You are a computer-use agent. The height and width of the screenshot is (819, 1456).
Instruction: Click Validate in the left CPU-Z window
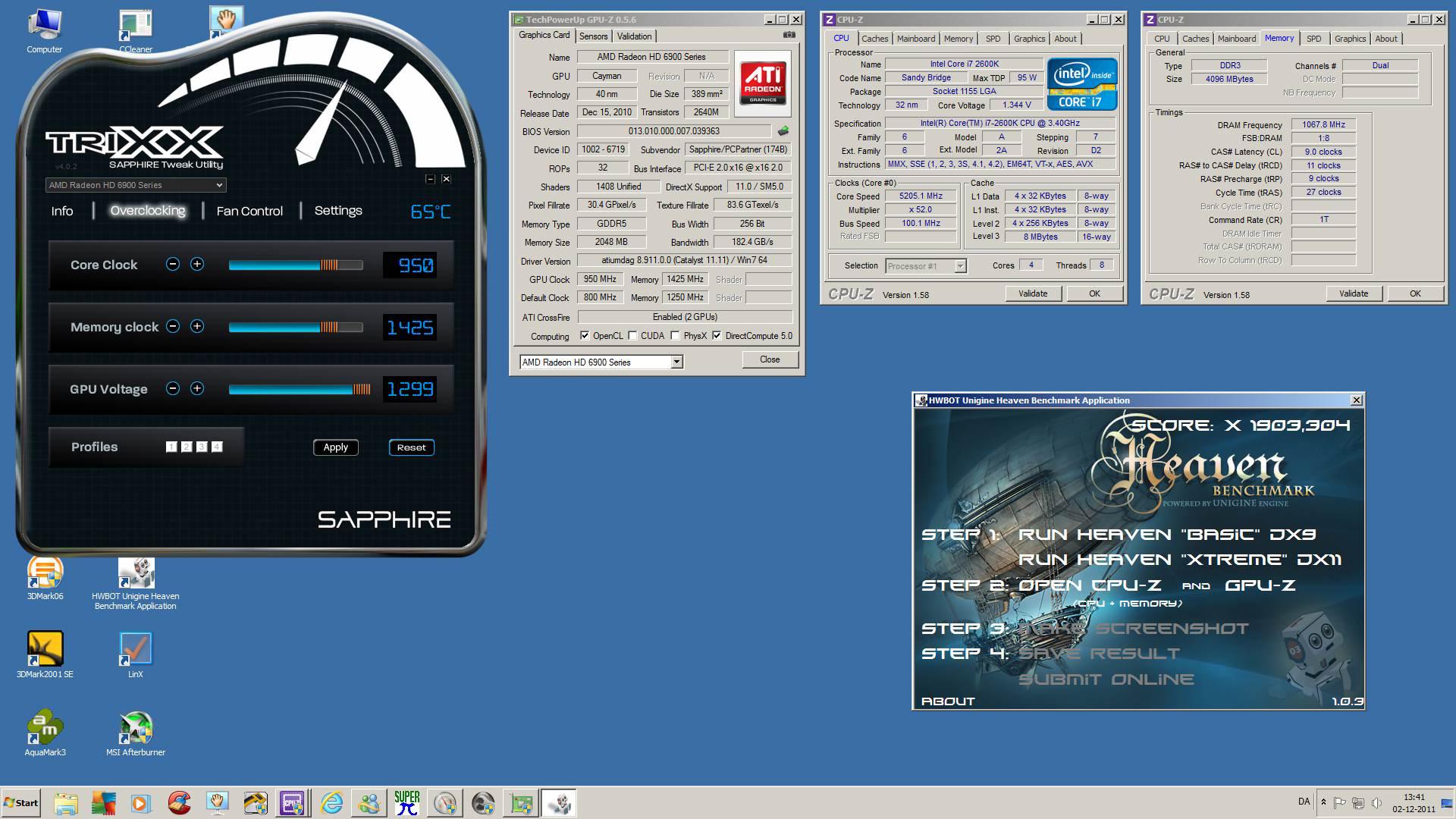(1033, 293)
